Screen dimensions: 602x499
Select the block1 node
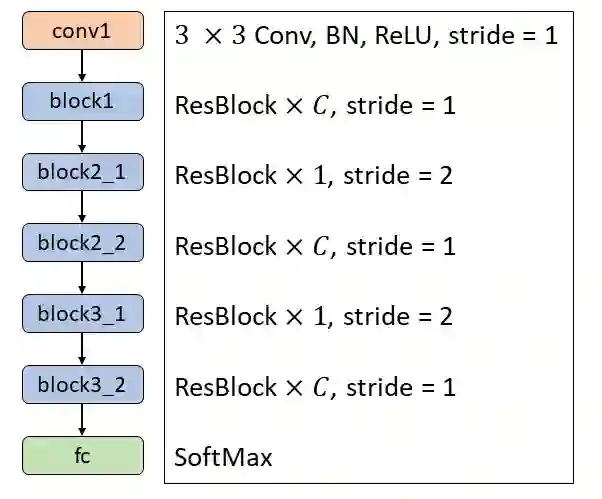click(x=83, y=101)
